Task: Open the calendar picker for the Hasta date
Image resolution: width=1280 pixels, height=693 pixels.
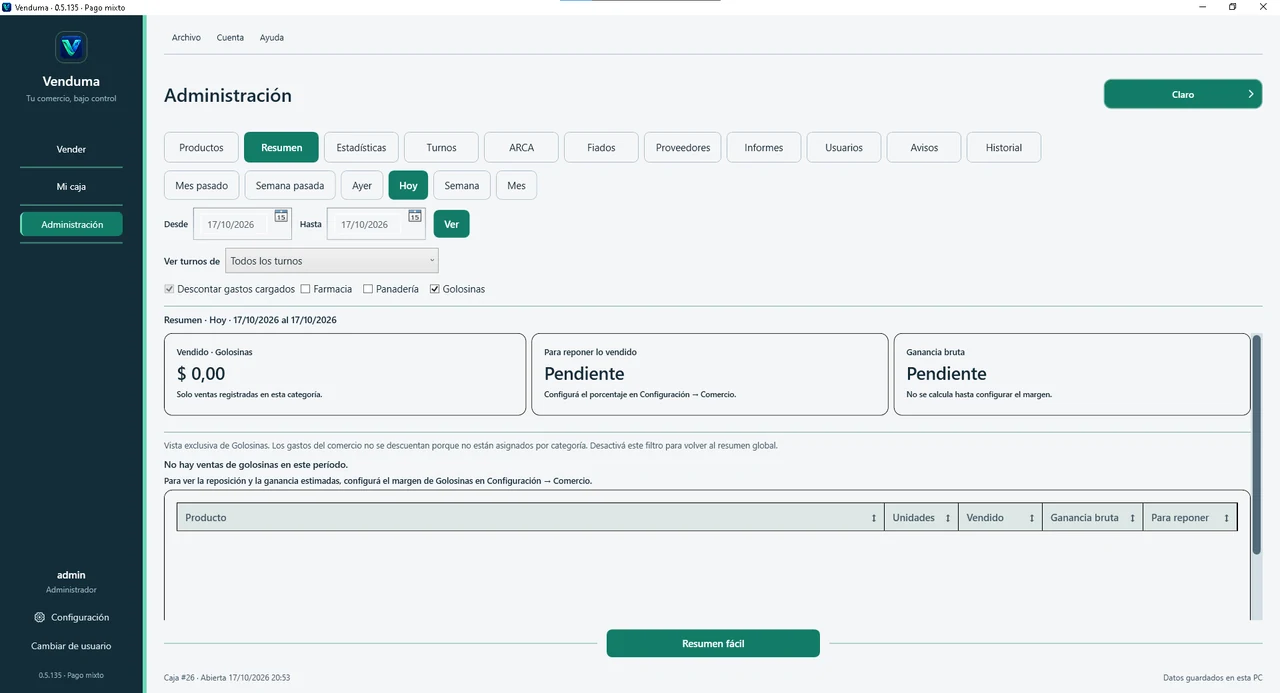Action: point(415,216)
